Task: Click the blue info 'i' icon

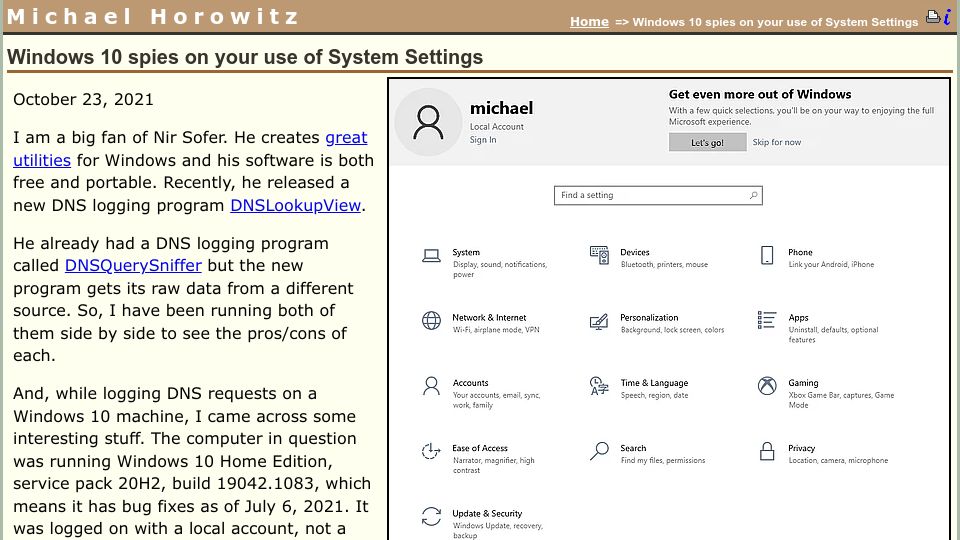Action: pos(947,17)
